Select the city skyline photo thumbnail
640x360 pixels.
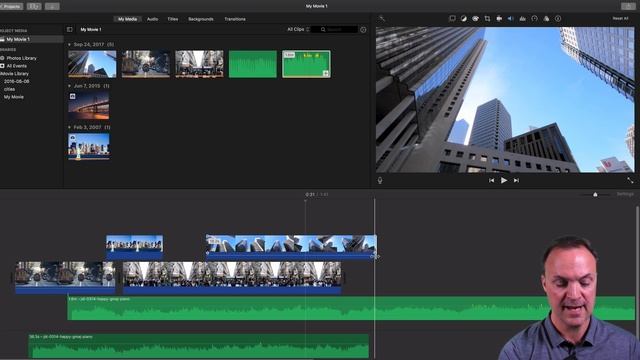[x=89, y=147]
